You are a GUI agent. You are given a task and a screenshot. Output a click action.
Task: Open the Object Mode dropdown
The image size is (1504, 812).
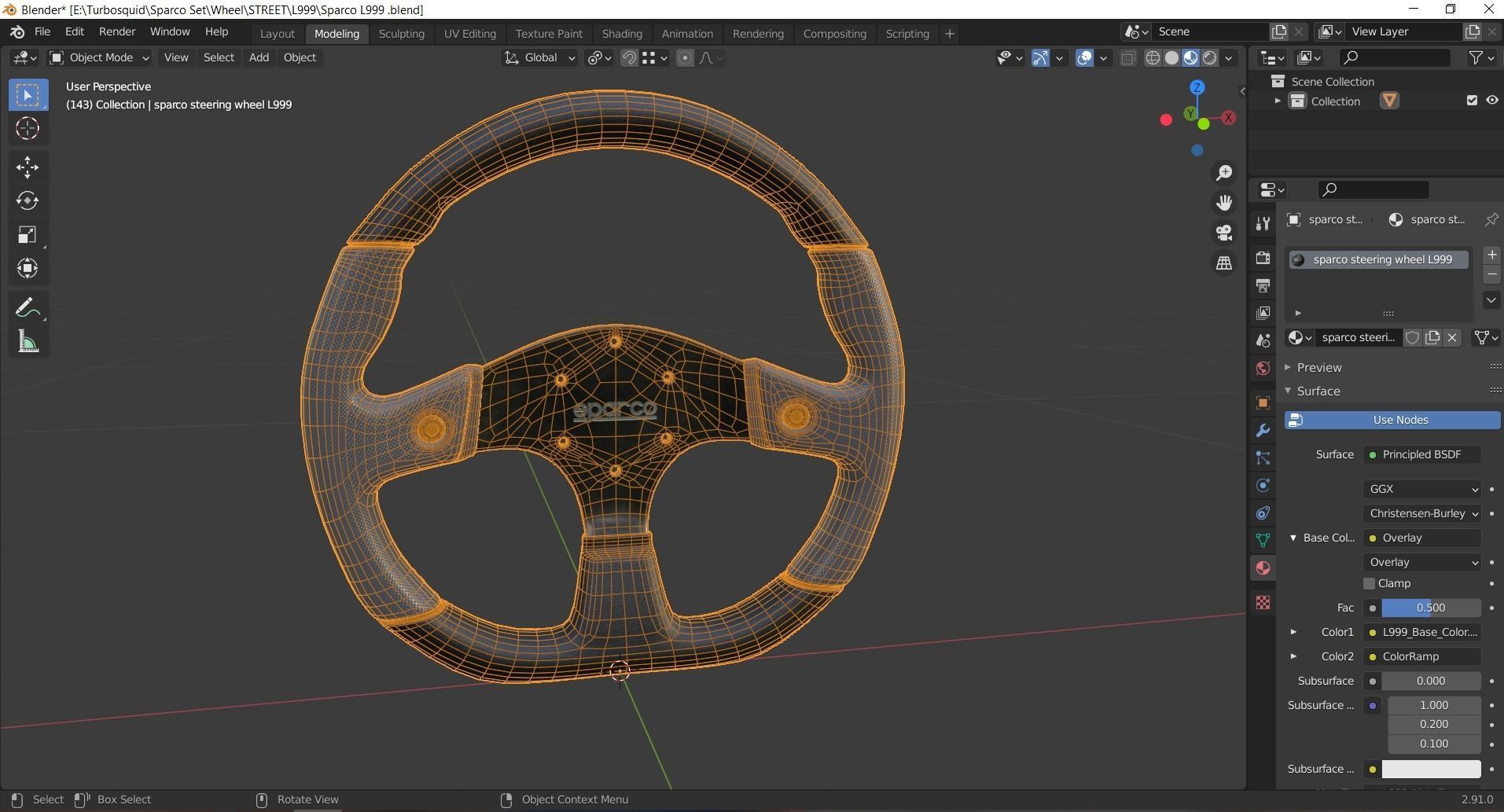99,57
